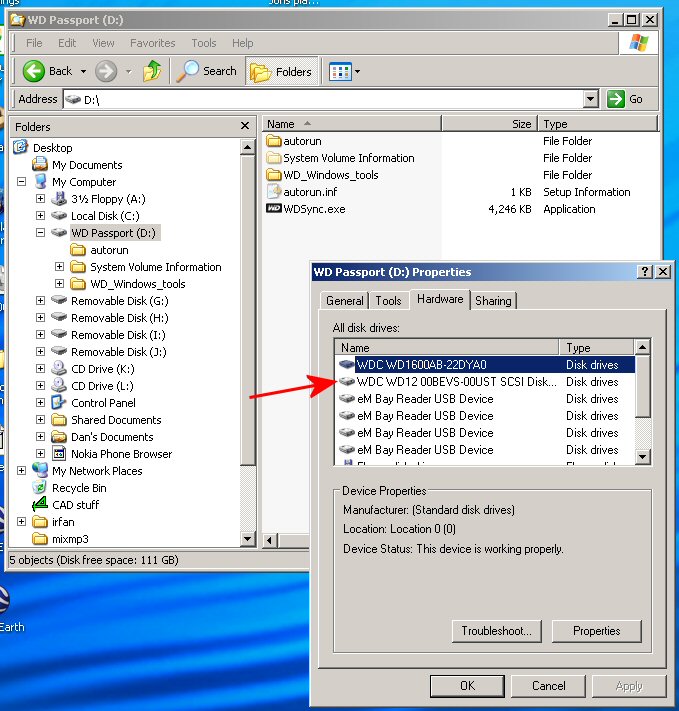Switch to the Tools tab in Properties
This screenshot has width=679, height=711.
[x=389, y=301]
